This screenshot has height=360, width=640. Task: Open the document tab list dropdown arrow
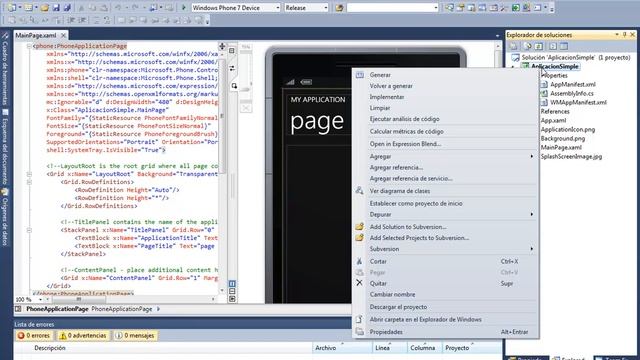pyautogui.click(x=497, y=36)
